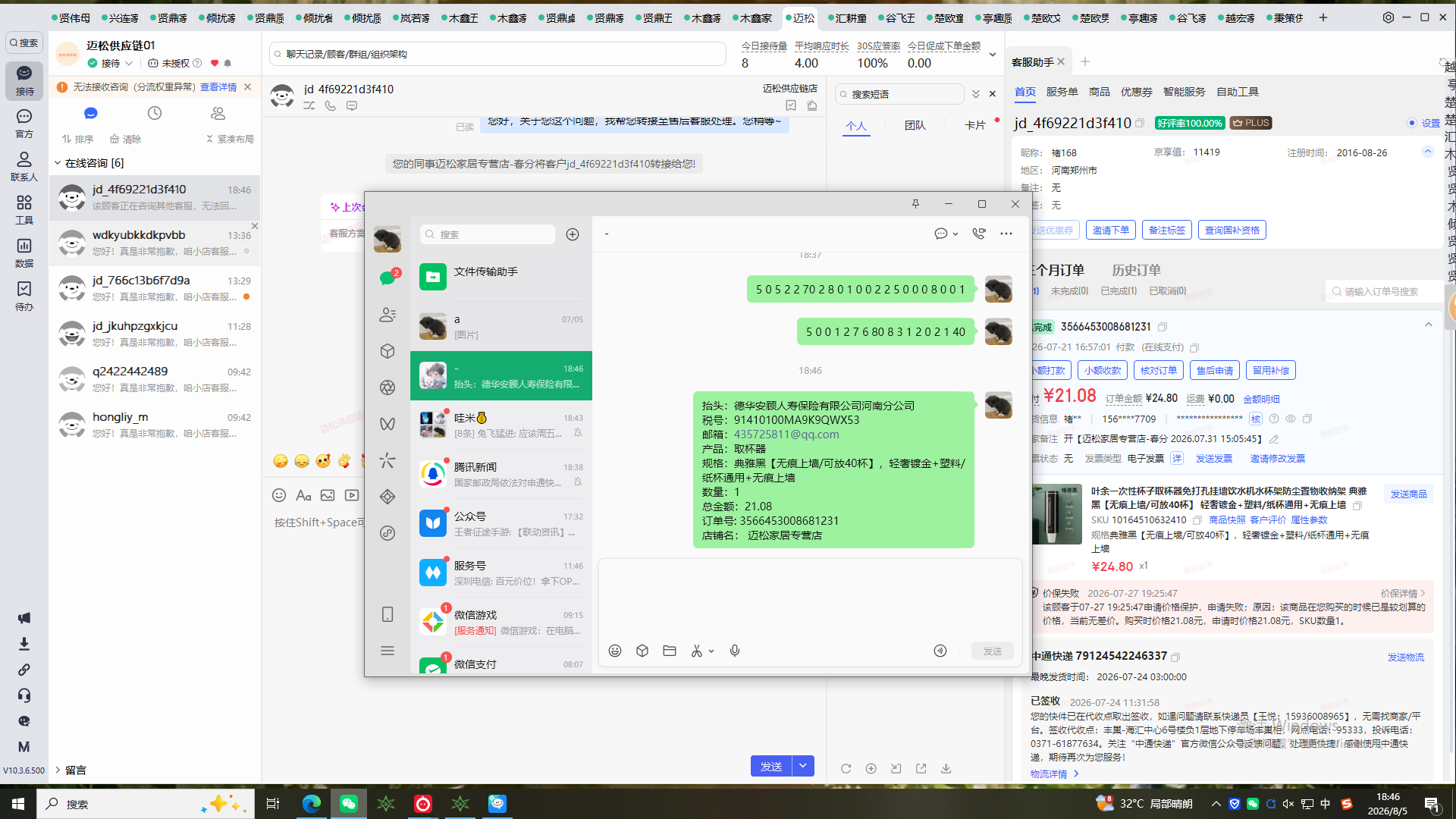Screen dimensions: 1456x819
Task: Open the dropdown arrow next to blue 发送
Action: 803,766
